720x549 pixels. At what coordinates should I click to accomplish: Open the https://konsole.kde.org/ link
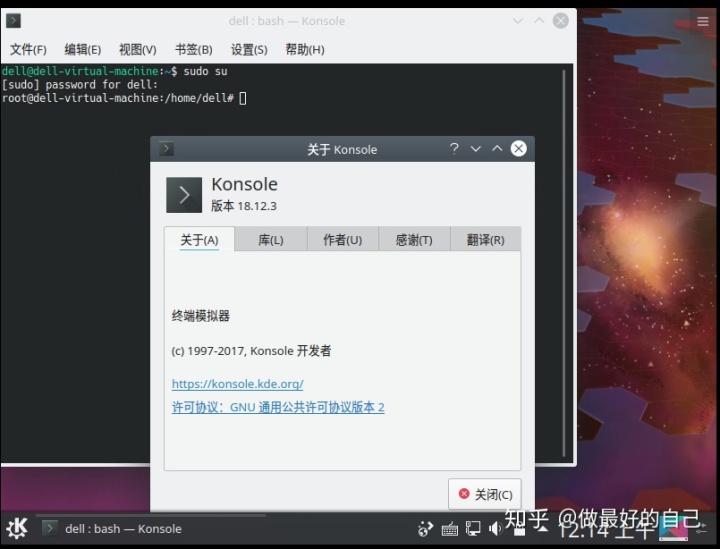pos(237,384)
